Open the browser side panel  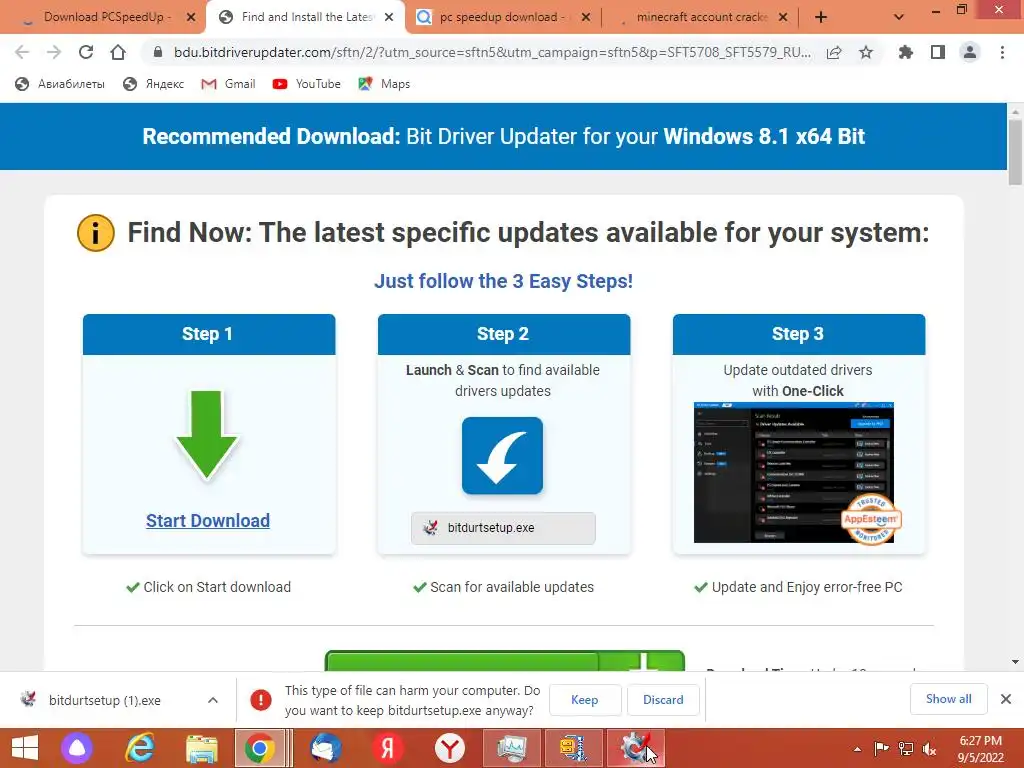(938, 52)
